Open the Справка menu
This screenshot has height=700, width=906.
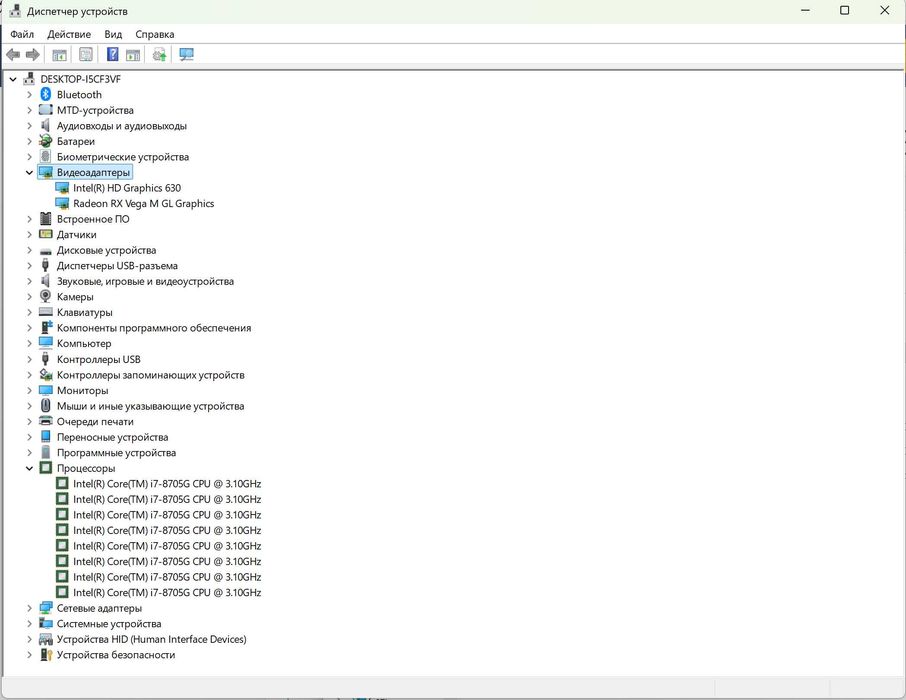[x=155, y=34]
